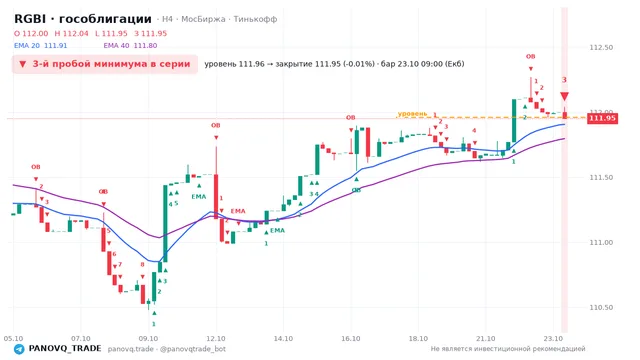Click the 23.10 date axis label
Screen dimensions: 640x360
(x=553, y=338)
